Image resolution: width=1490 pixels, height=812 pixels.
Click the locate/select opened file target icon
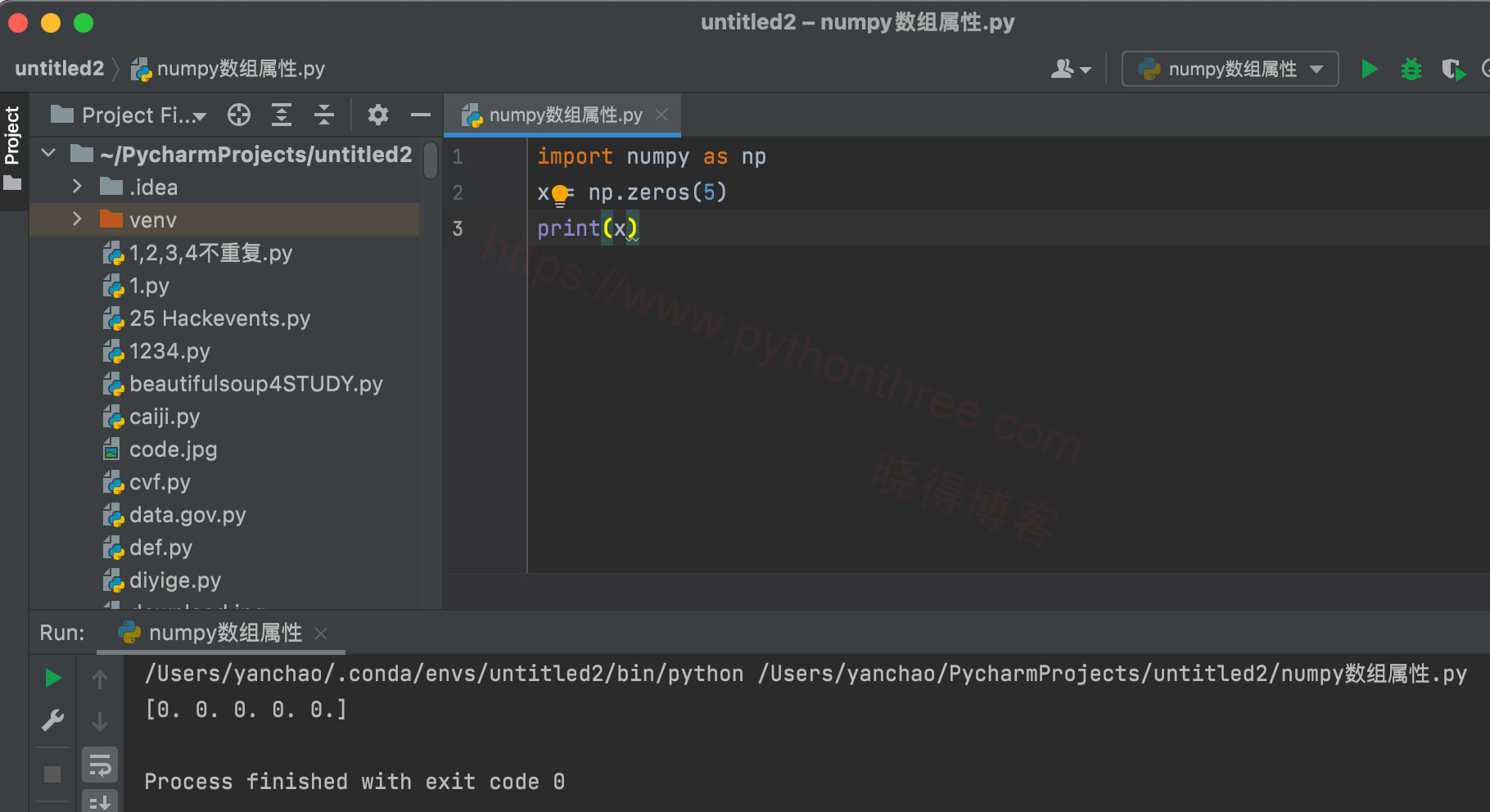pos(239,115)
